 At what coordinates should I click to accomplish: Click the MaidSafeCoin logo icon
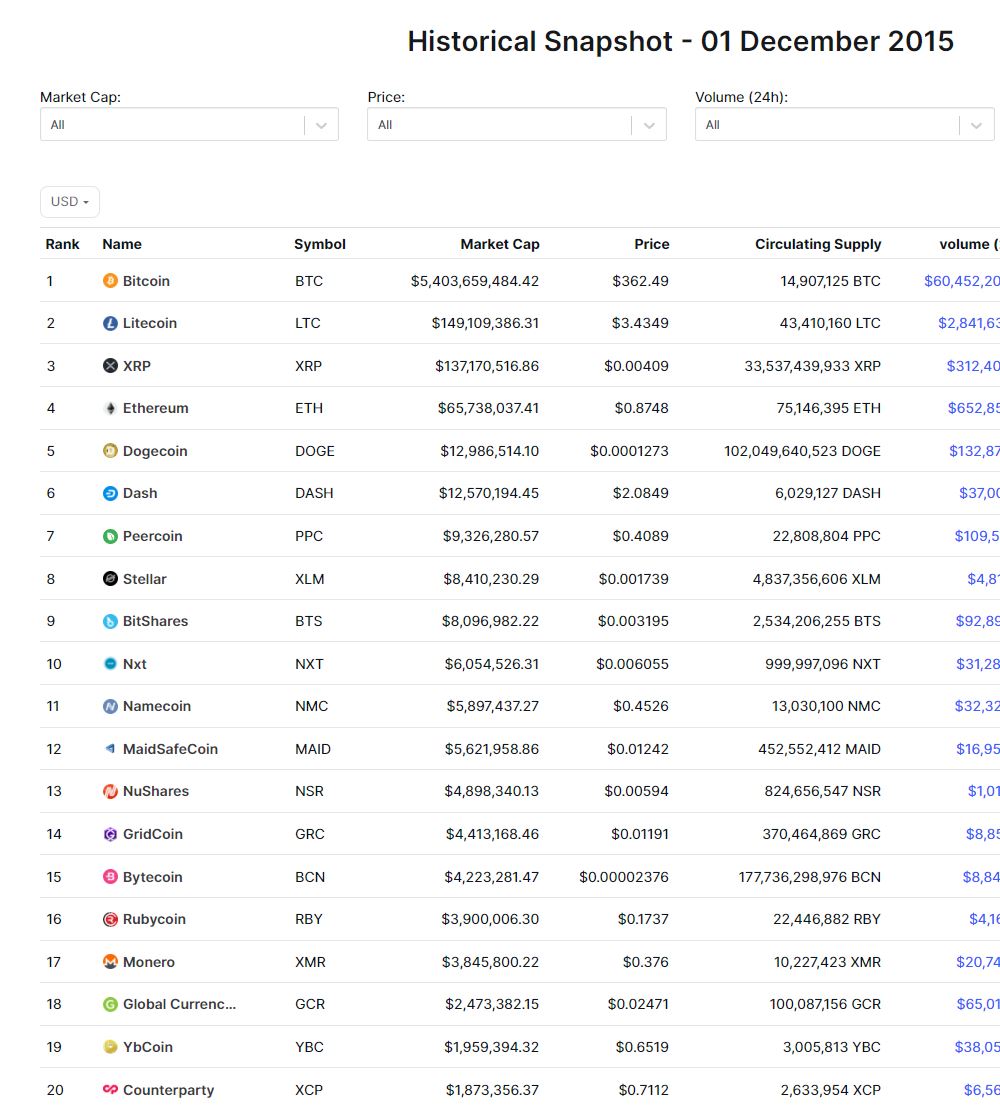pos(110,749)
